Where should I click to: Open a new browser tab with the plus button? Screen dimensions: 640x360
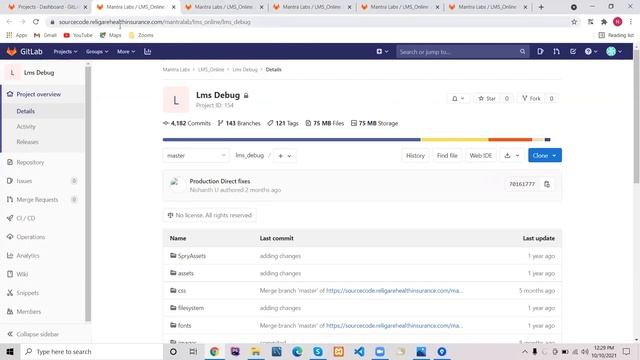(x=541, y=7)
